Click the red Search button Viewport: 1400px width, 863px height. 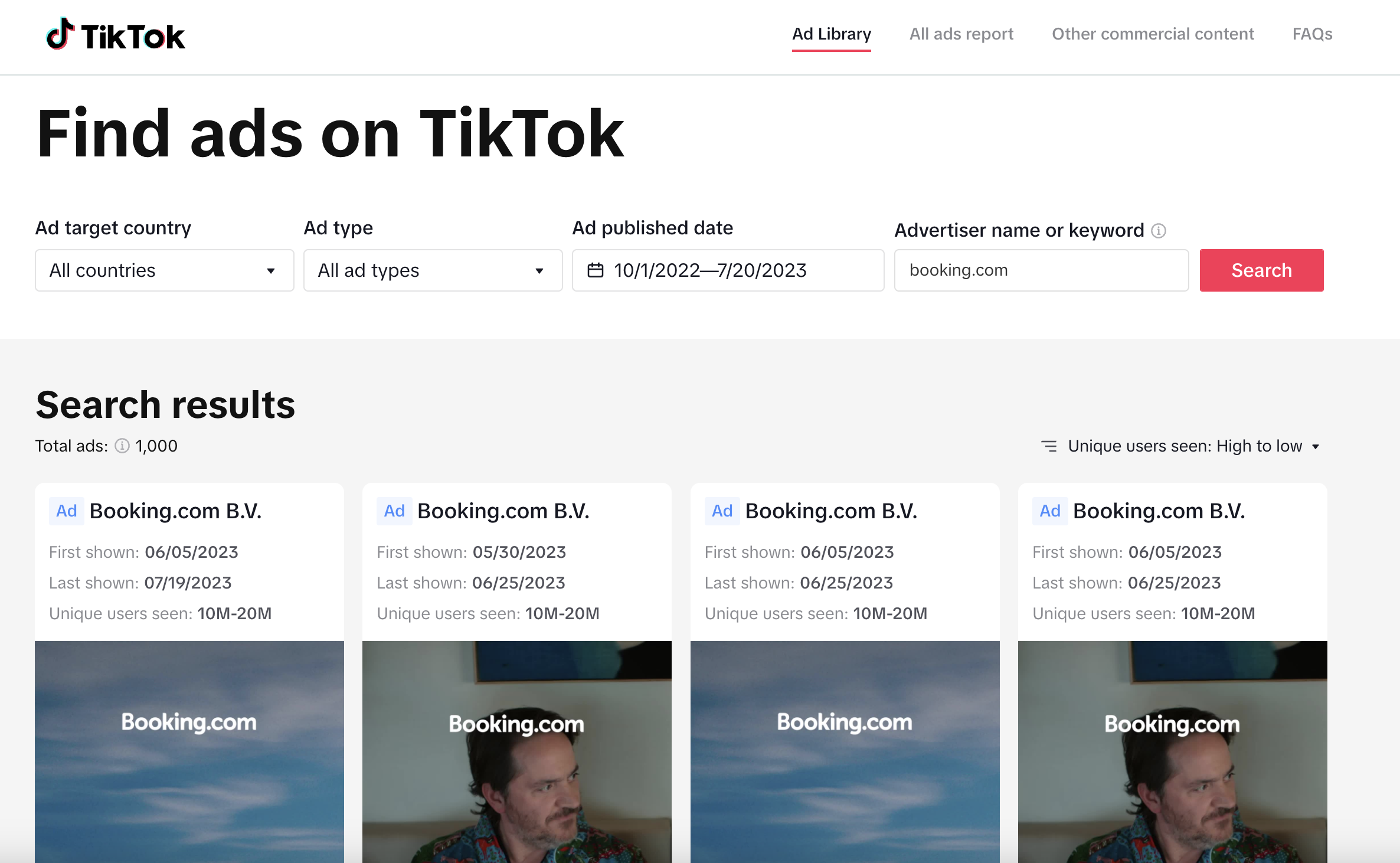pos(1262,270)
